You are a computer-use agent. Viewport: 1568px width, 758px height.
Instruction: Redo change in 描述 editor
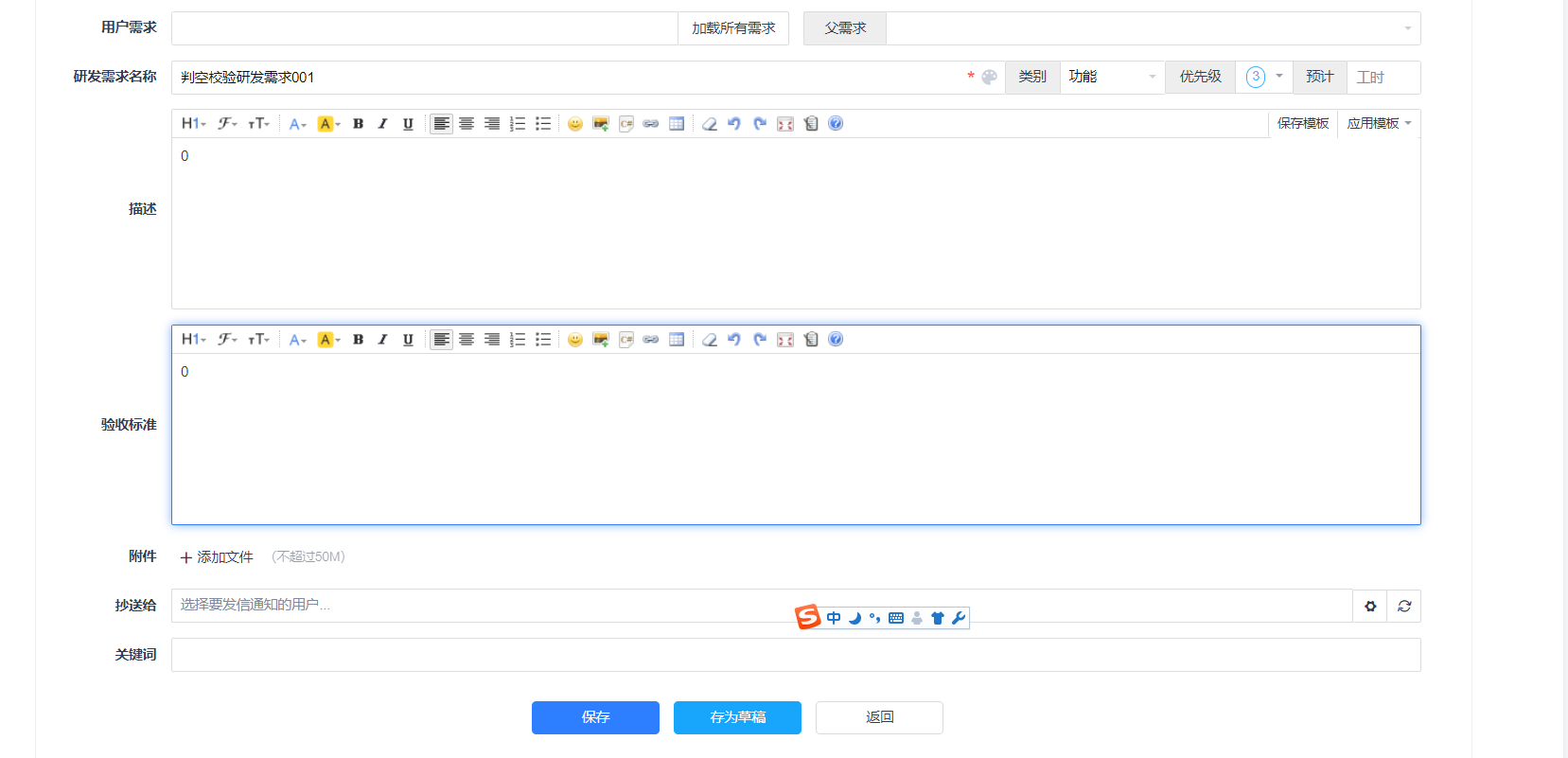pyautogui.click(x=760, y=124)
